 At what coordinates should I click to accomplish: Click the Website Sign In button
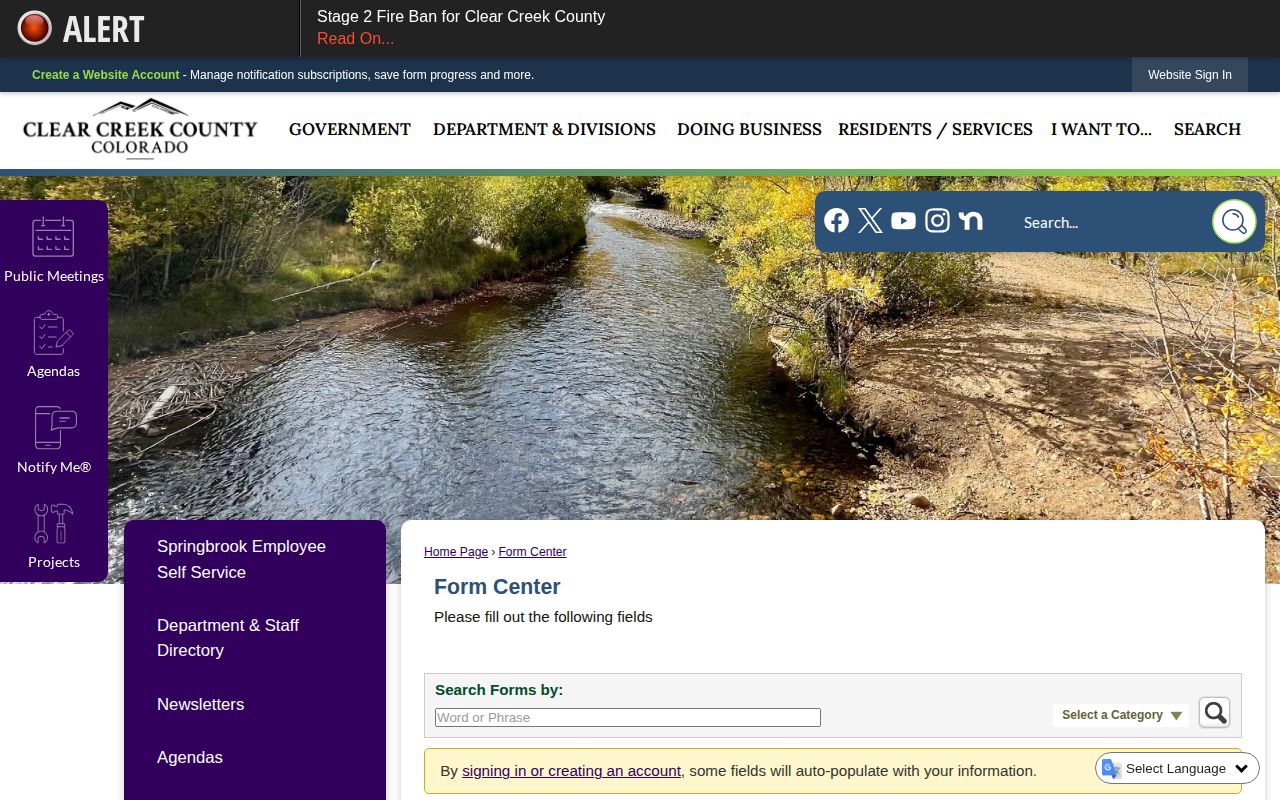click(x=1190, y=75)
